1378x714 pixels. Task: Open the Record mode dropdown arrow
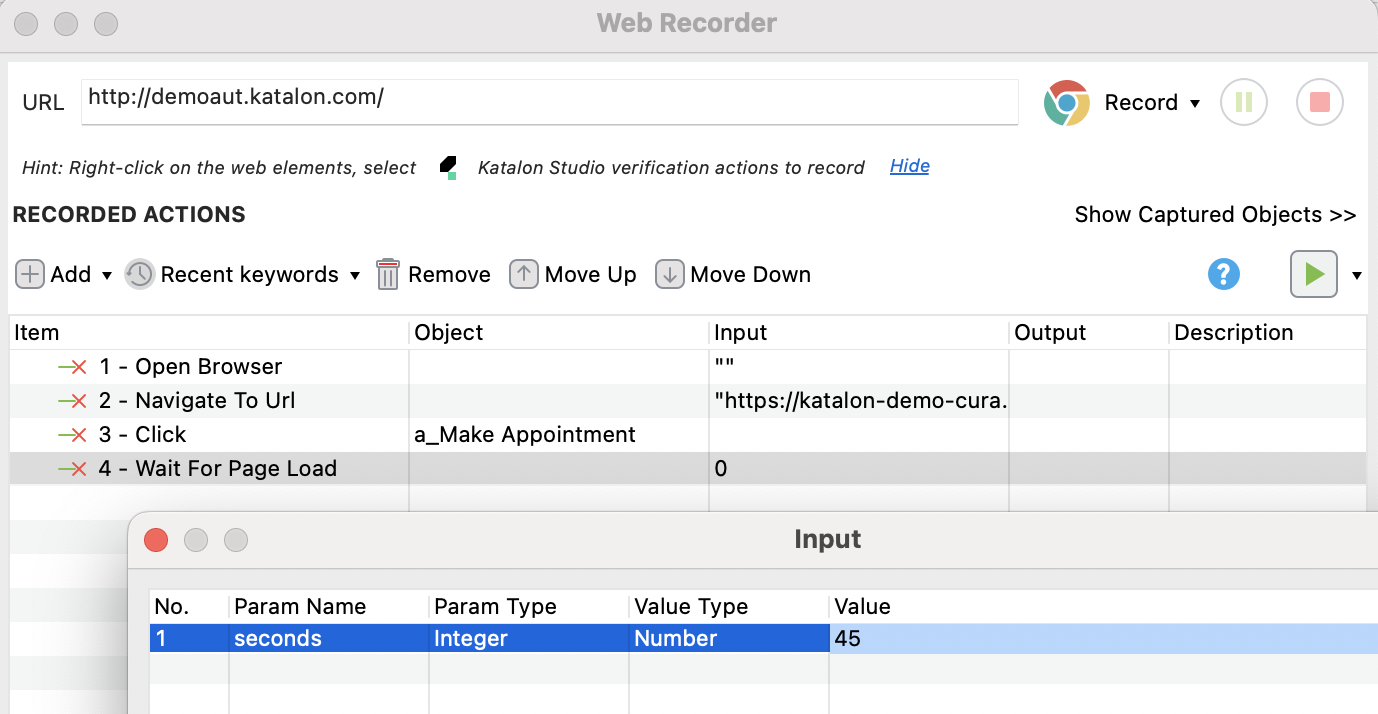1196,102
